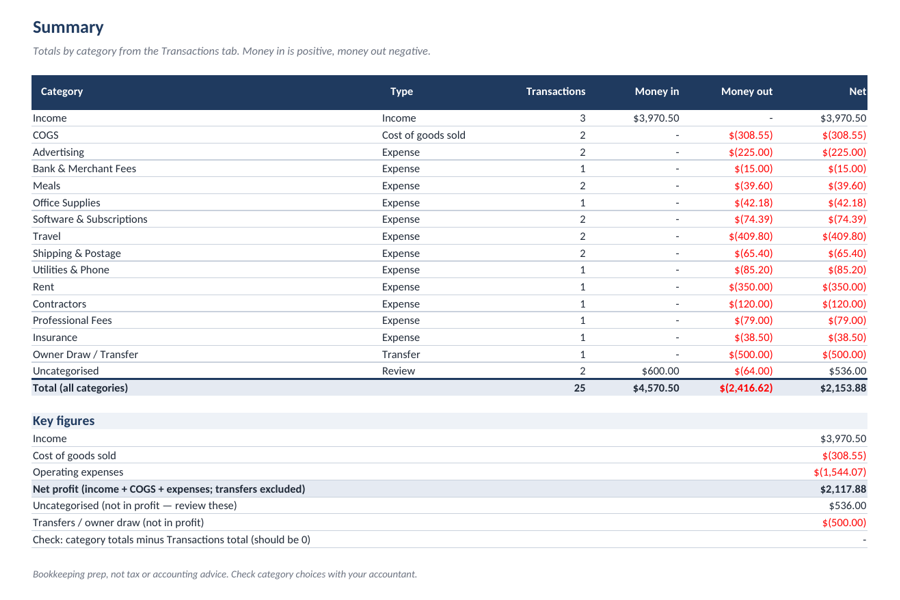Click the $2,153.88 total net value
900x600 pixels.
click(x=843, y=388)
